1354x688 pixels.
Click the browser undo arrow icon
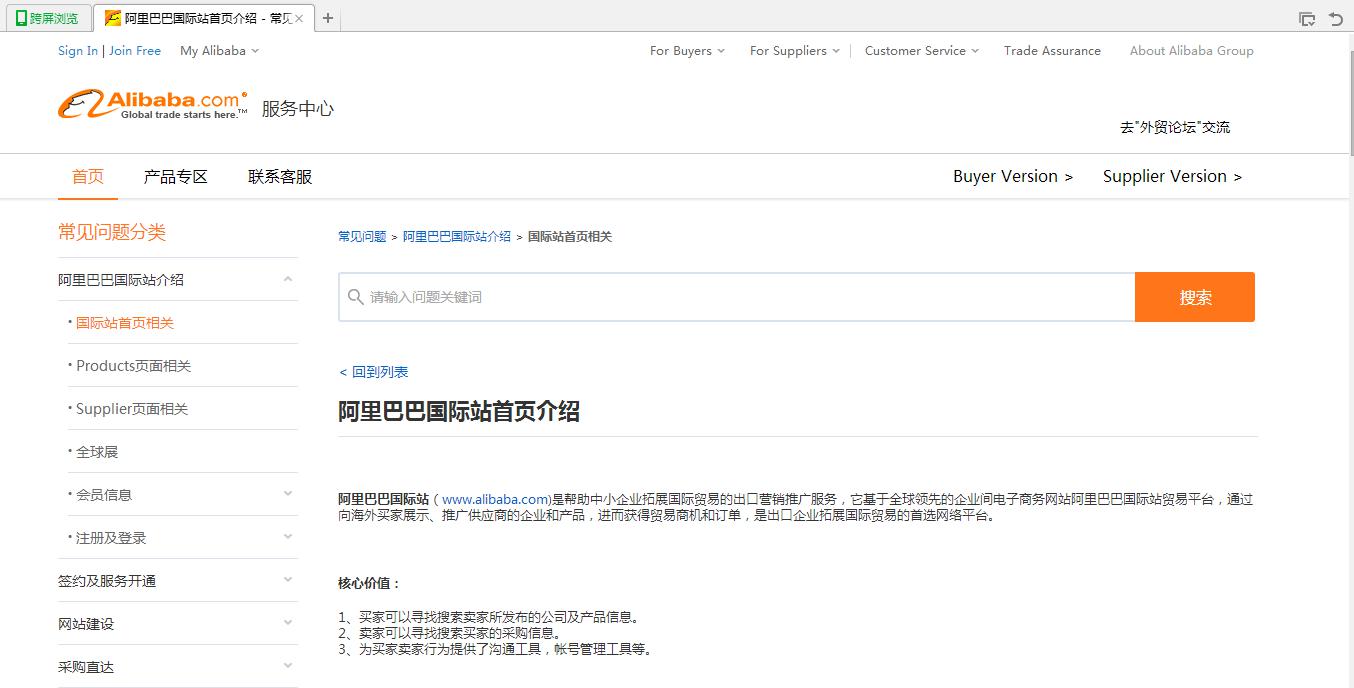coord(1335,19)
